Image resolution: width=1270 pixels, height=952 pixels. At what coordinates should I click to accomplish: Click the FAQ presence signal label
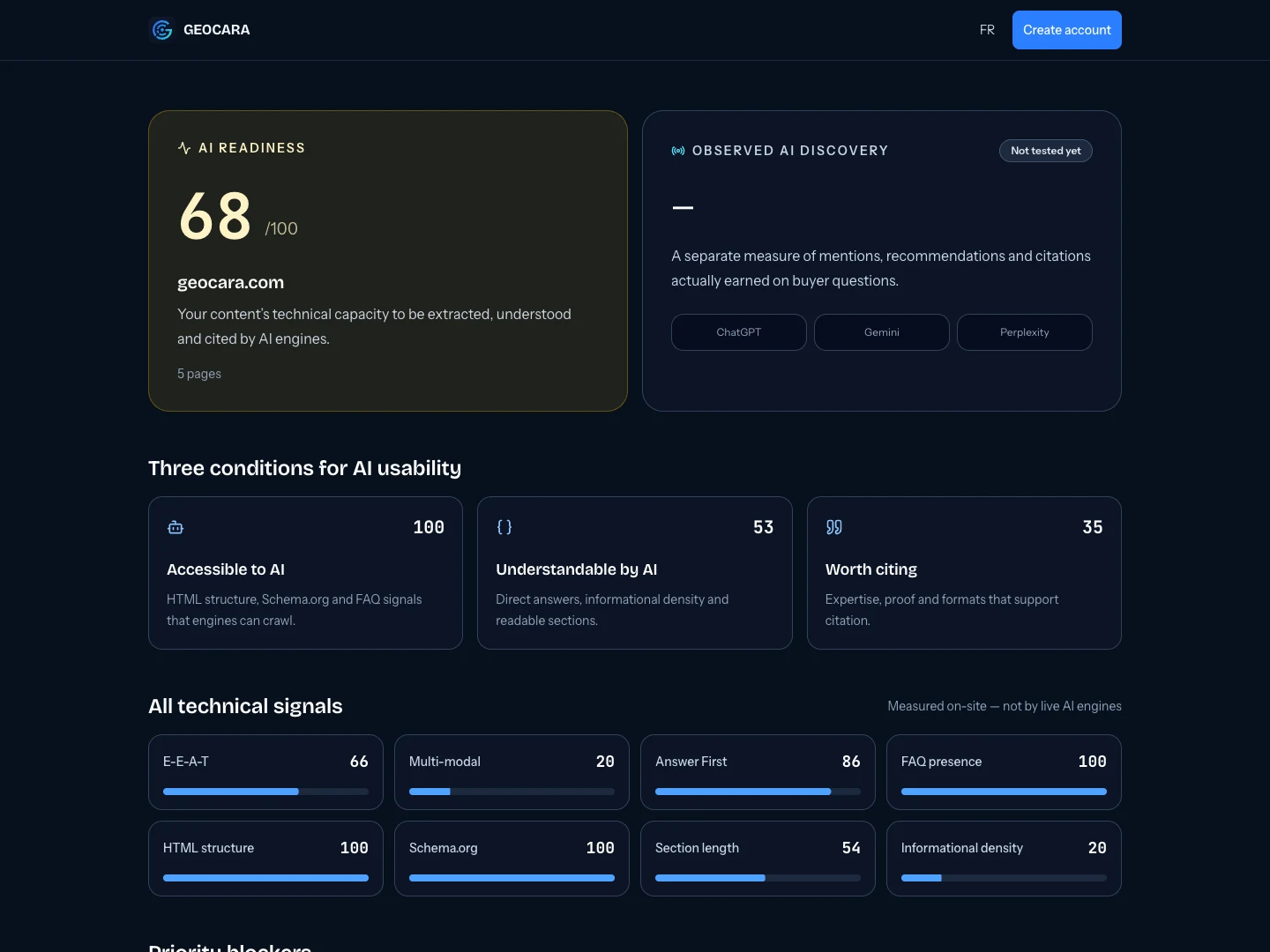pos(941,762)
